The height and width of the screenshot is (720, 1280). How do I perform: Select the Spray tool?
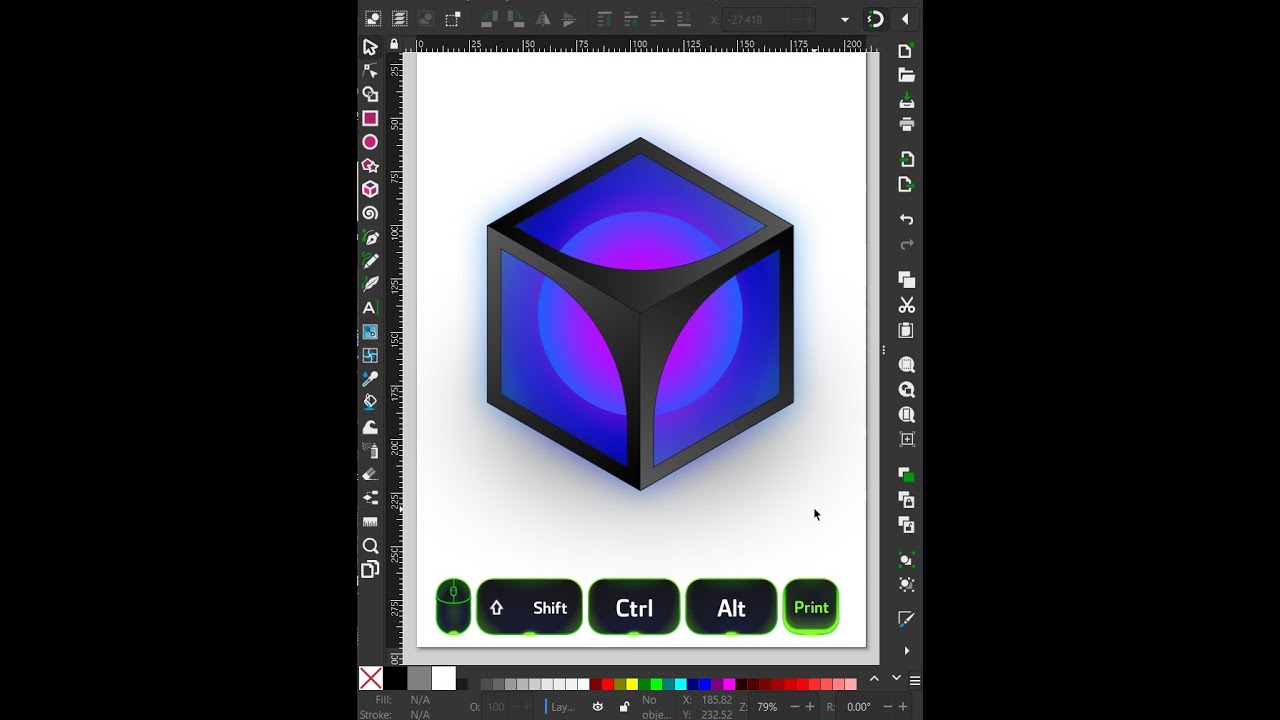pos(370,450)
